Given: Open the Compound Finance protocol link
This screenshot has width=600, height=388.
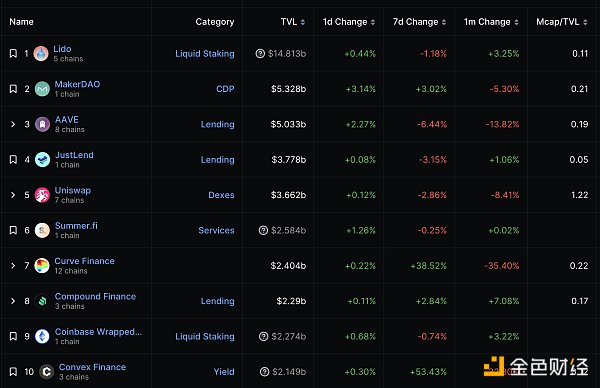Looking at the screenshot, I should pyautogui.click(x=95, y=296).
